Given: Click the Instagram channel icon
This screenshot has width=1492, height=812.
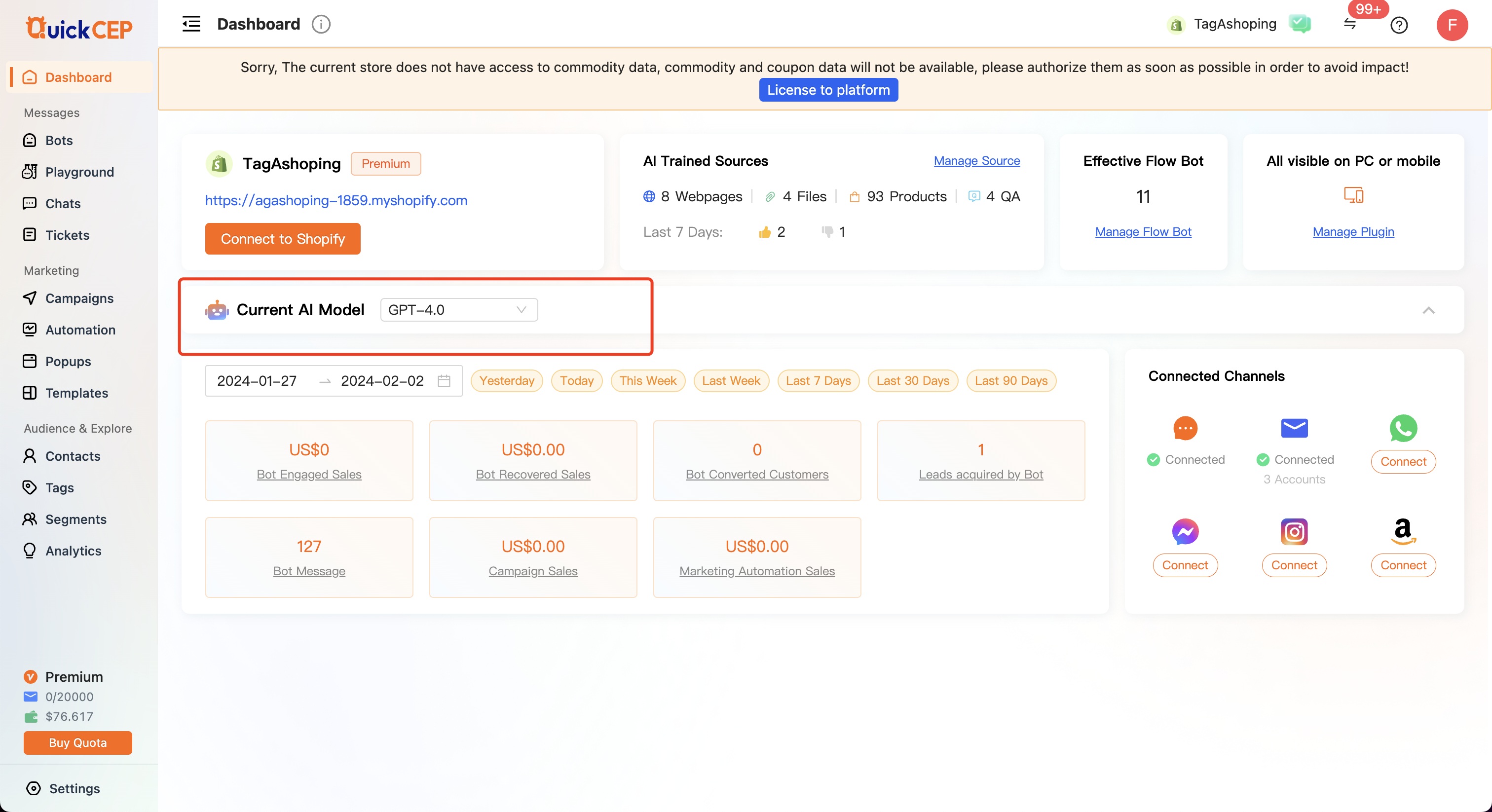Looking at the screenshot, I should 1294,531.
